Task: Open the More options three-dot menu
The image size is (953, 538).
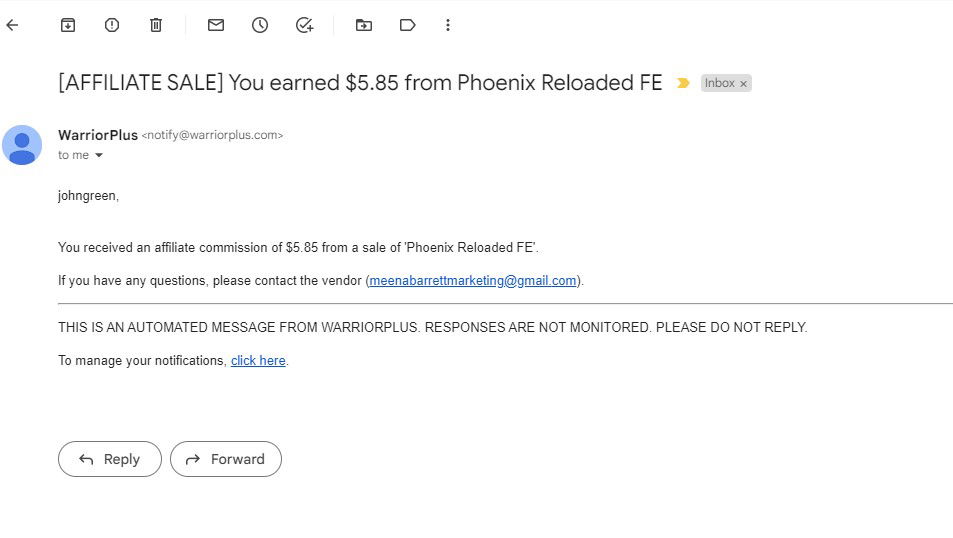Action: tap(448, 25)
